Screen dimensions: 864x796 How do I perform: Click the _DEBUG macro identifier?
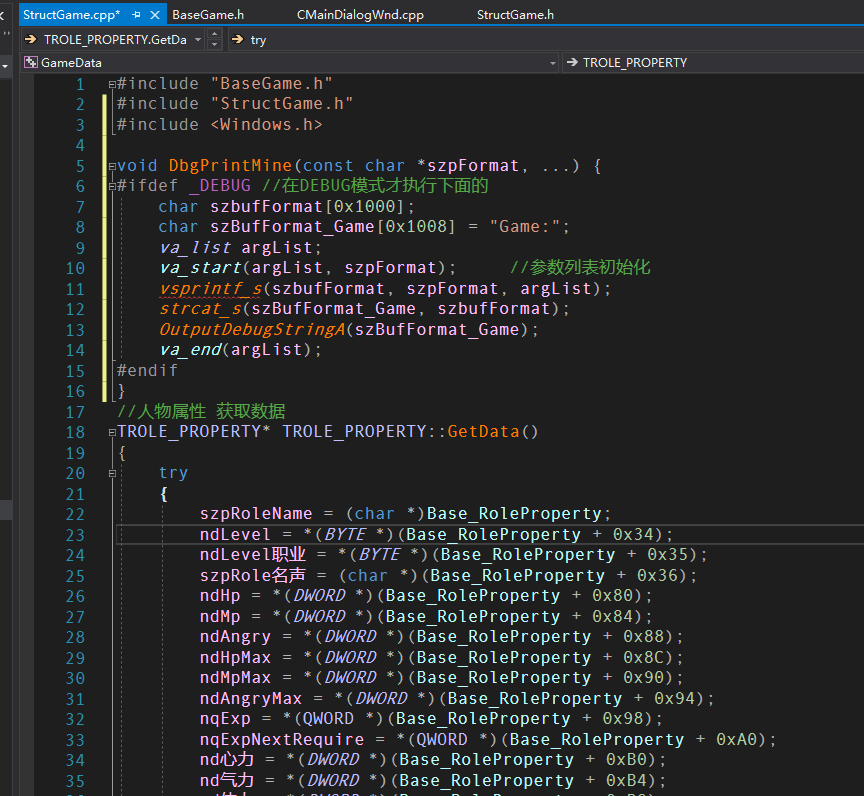pyautogui.click(x=220, y=186)
